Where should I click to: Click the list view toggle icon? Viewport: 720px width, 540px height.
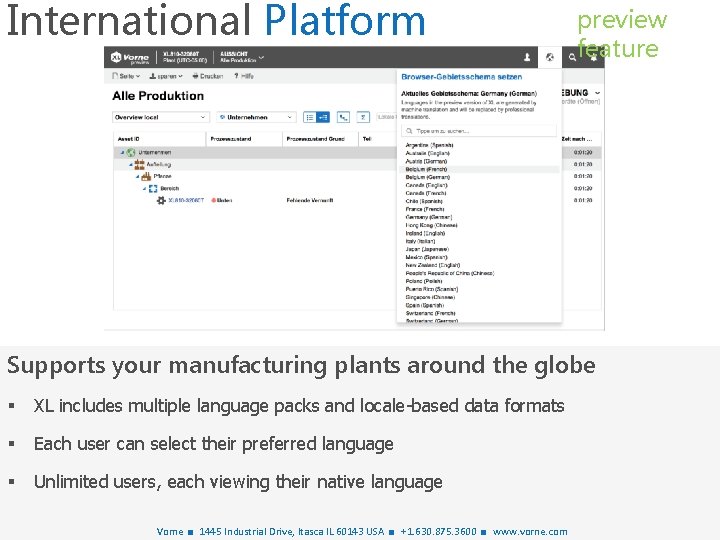click(310, 118)
